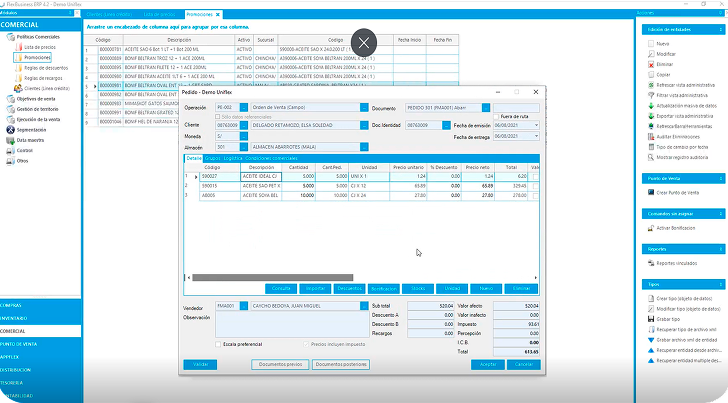
Task: Click the Gestión de territorio icon
Action: click(x=10, y=109)
